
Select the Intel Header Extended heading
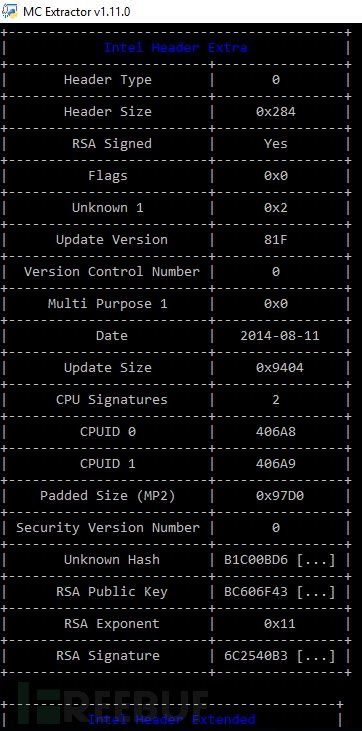172,719
